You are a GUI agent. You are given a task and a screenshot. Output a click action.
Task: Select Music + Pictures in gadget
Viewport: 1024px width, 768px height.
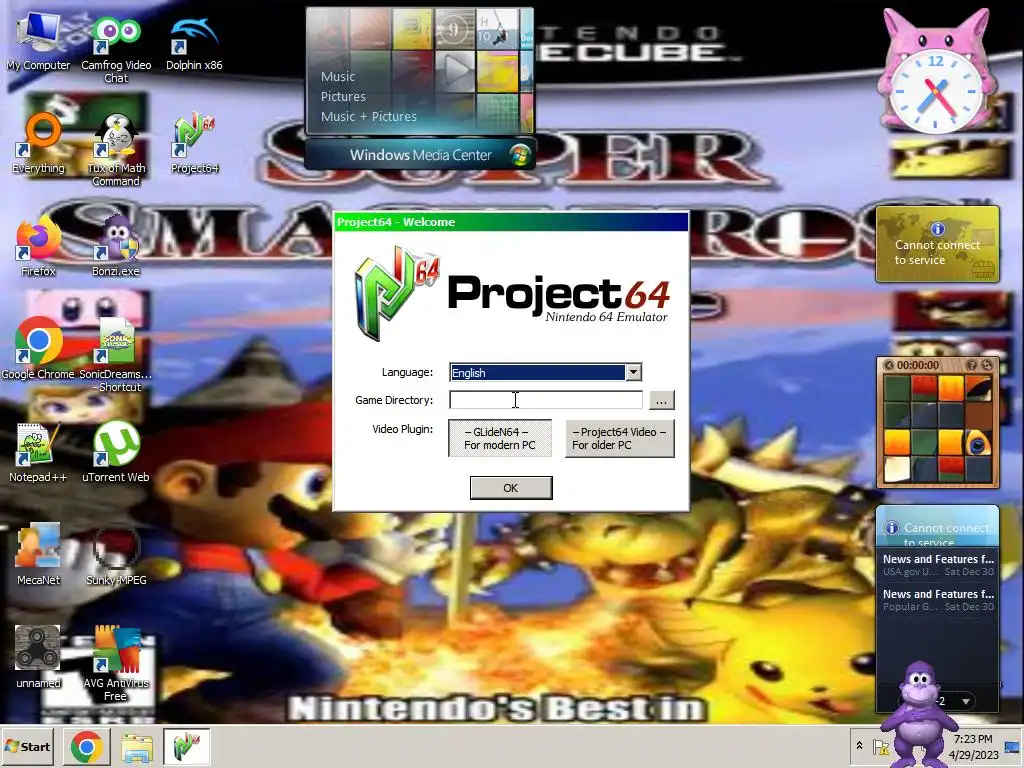pyautogui.click(x=368, y=116)
